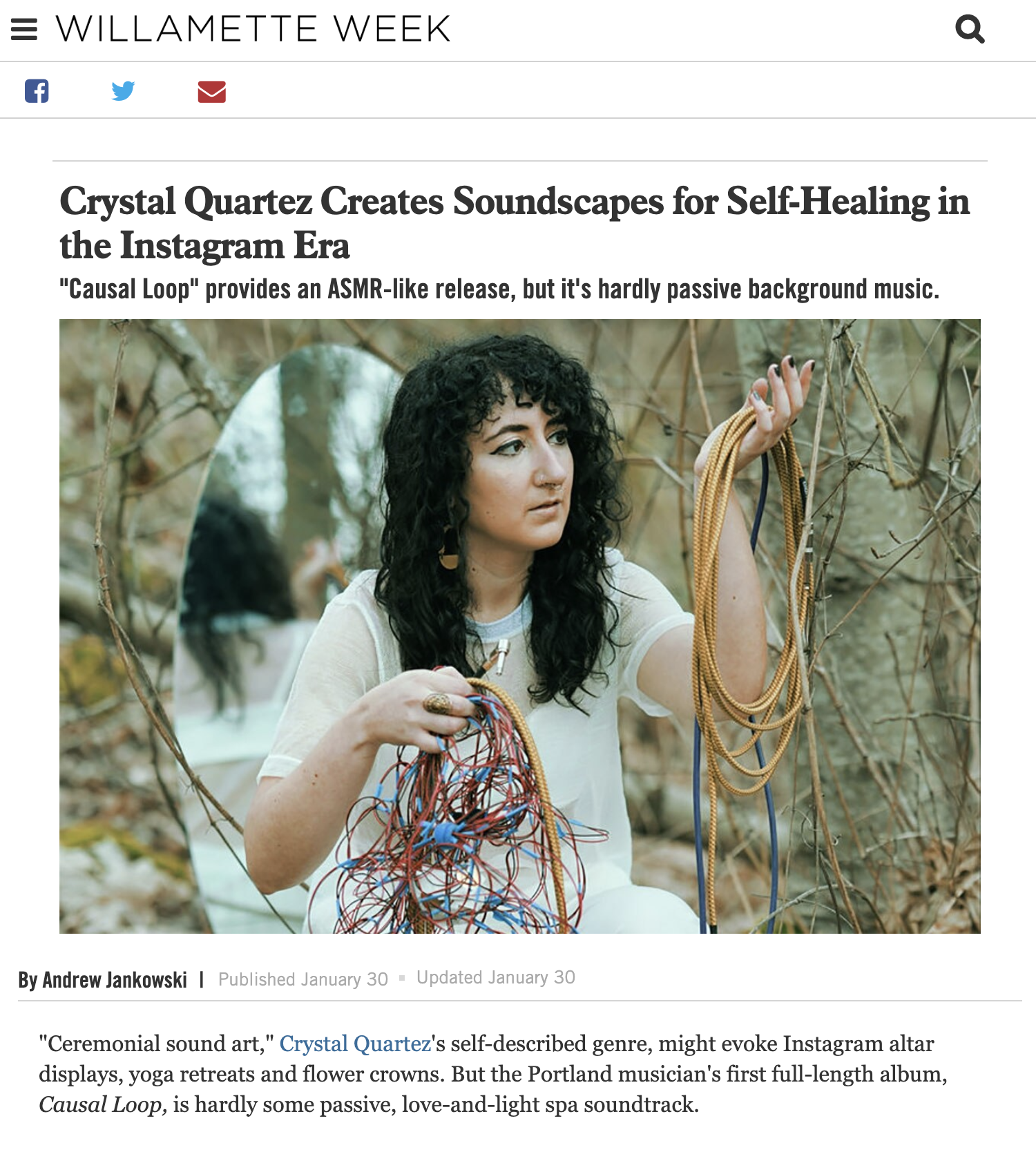Click the italic Causal Loop album title
The width and height of the screenshot is (1036, 1152).
tap(103, 1104)
